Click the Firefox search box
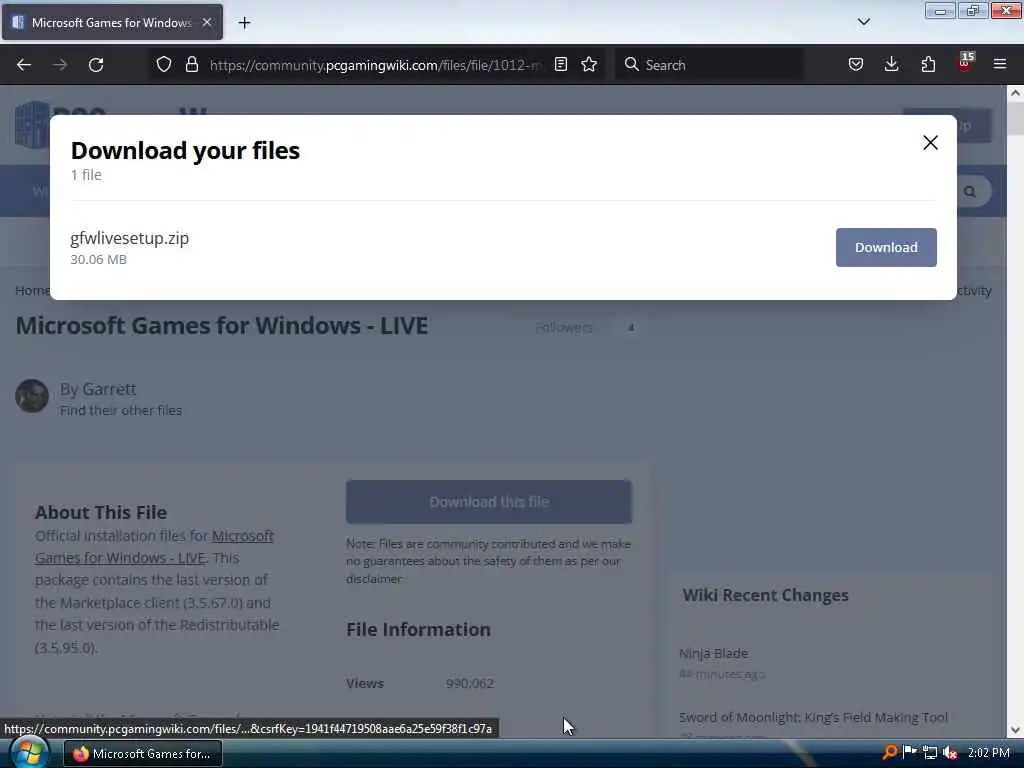Screen dimensions: 1024x768 pos(709,65)
